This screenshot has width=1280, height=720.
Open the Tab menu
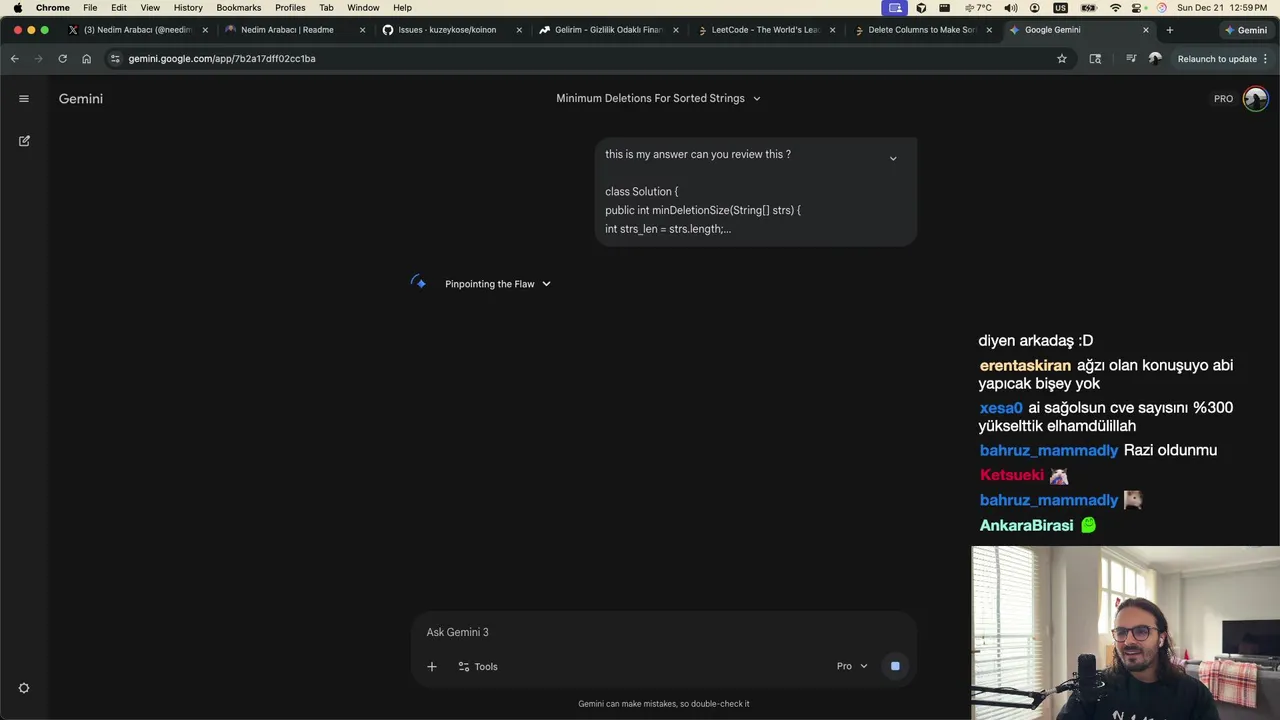pyautogui.click(x=326, y=8)
